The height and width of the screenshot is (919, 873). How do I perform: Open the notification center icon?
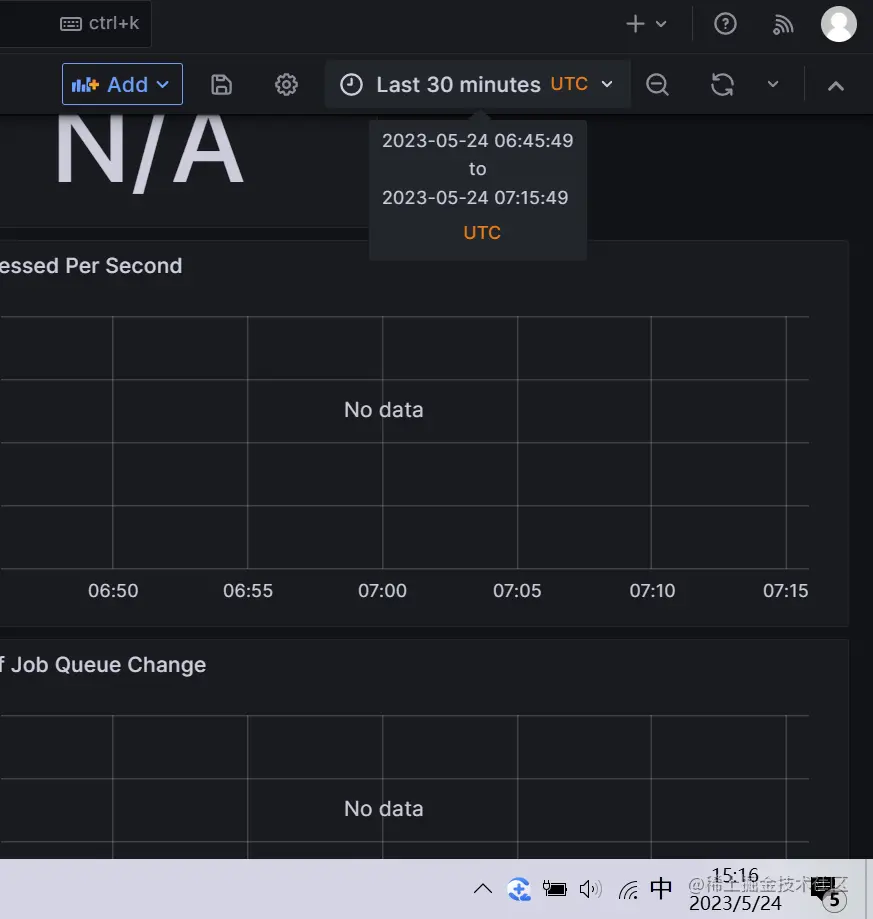(828, 892)
